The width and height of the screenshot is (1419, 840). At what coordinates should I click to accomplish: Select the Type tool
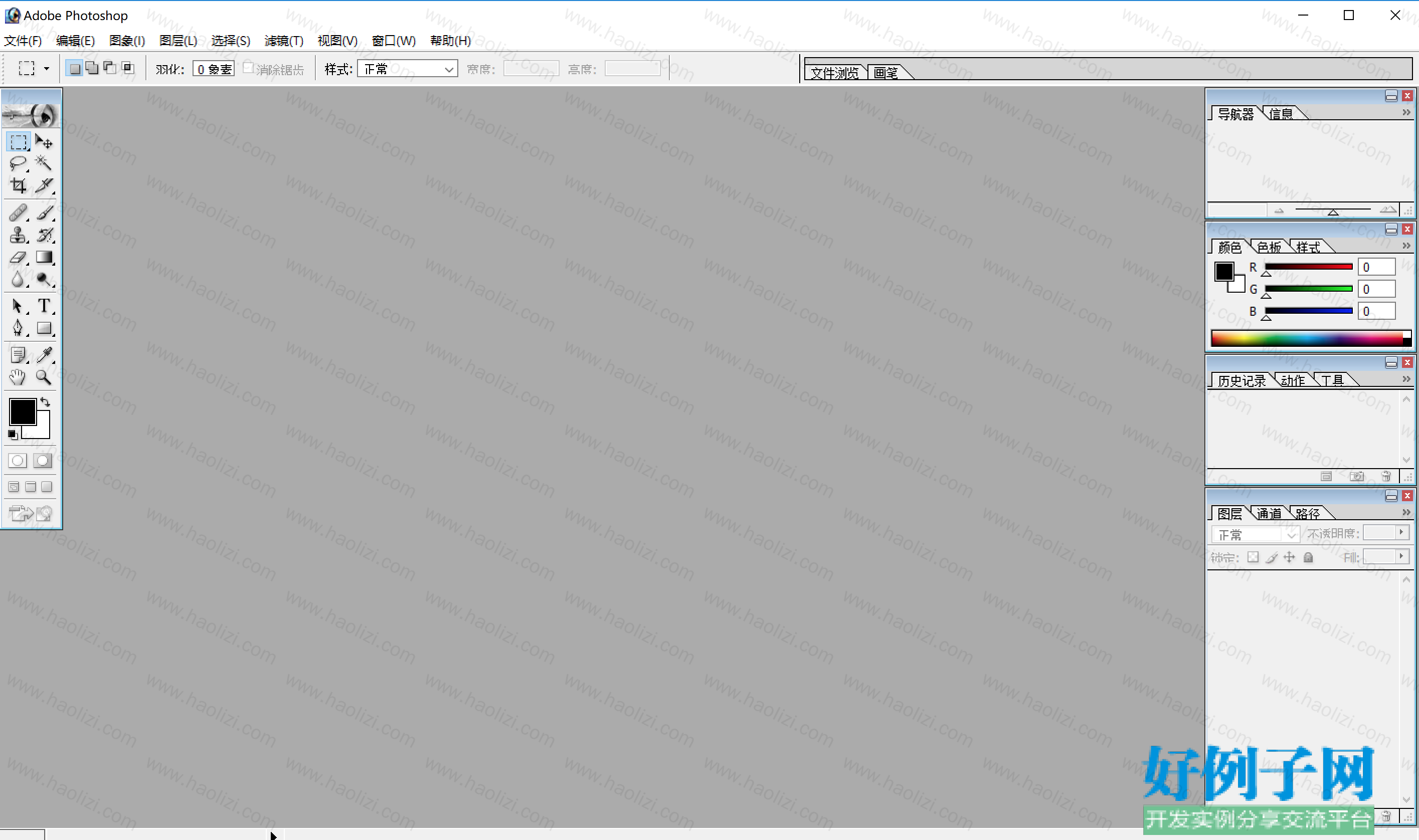tap(44, 306)
